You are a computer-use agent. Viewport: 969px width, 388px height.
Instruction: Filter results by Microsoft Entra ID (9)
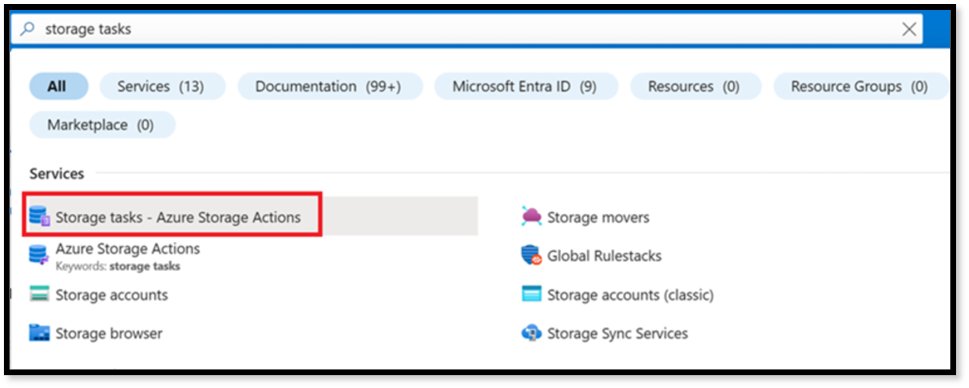pyautogui.click(x=525, y=86)
